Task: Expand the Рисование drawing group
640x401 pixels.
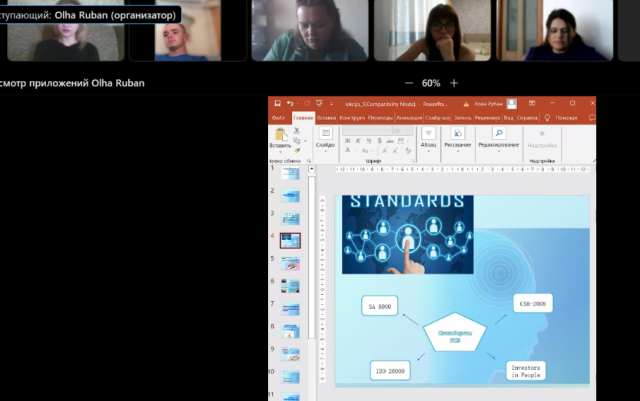Action: click(x=458, y=139)
